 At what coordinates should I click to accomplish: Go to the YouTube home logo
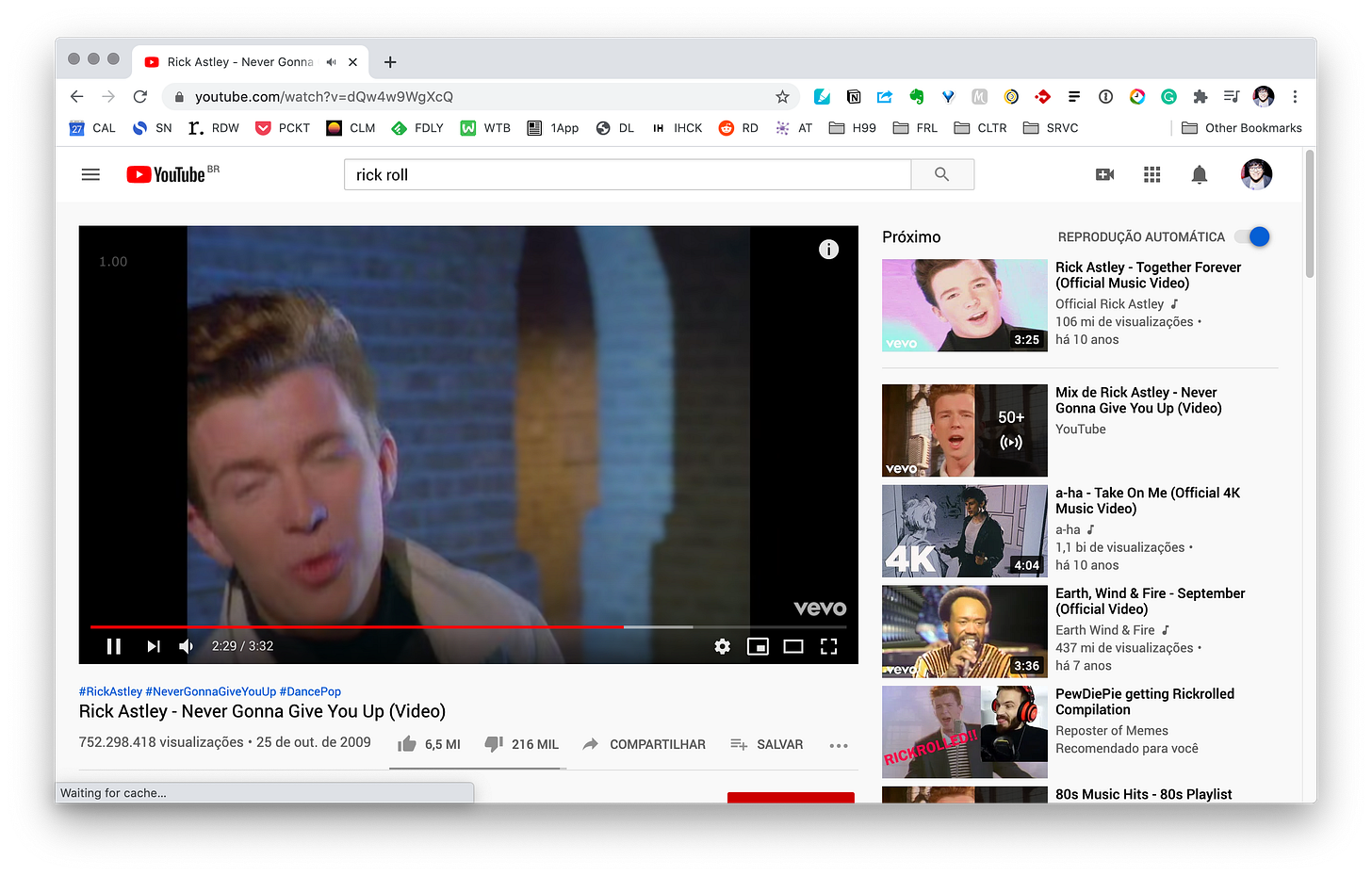(x=166, y=174)
